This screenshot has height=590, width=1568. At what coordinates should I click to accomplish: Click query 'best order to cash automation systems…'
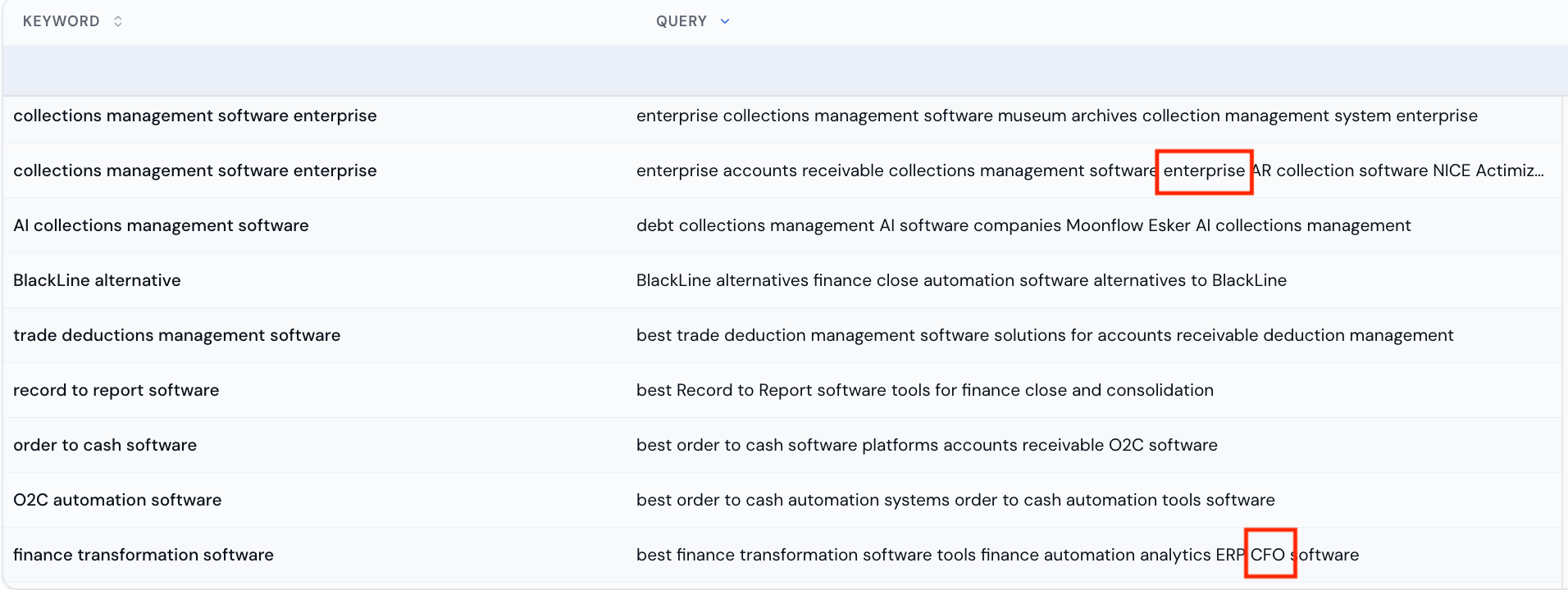[x=955, y=500]
